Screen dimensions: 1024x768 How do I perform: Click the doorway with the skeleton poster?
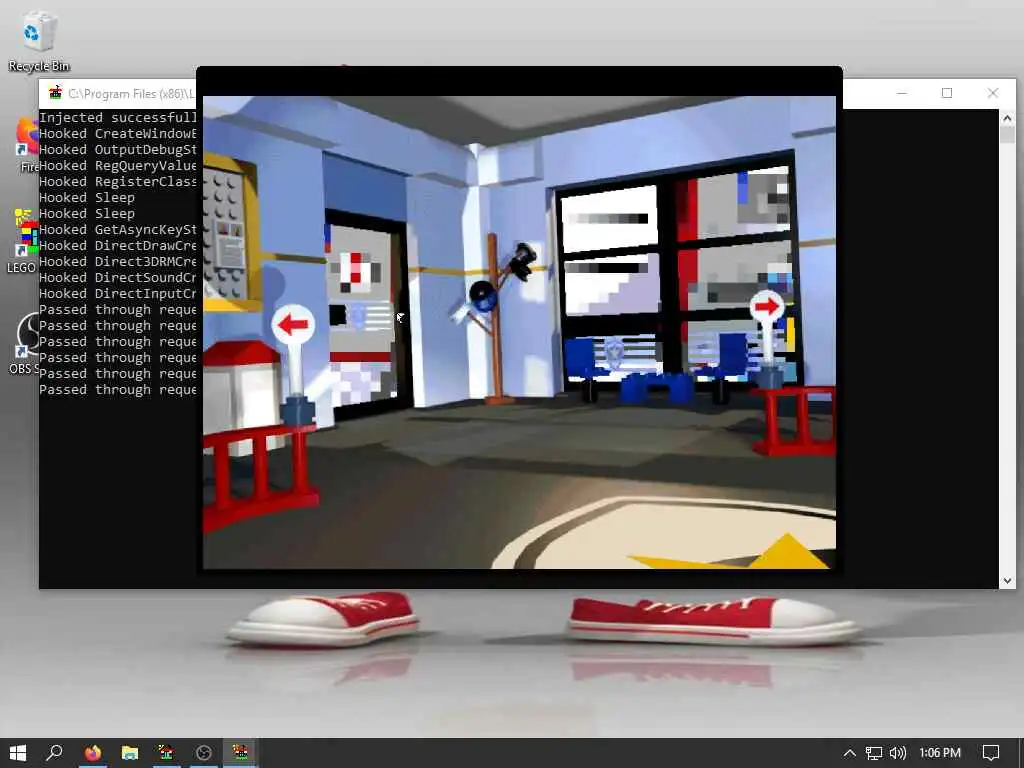click(x=366, y=313)
